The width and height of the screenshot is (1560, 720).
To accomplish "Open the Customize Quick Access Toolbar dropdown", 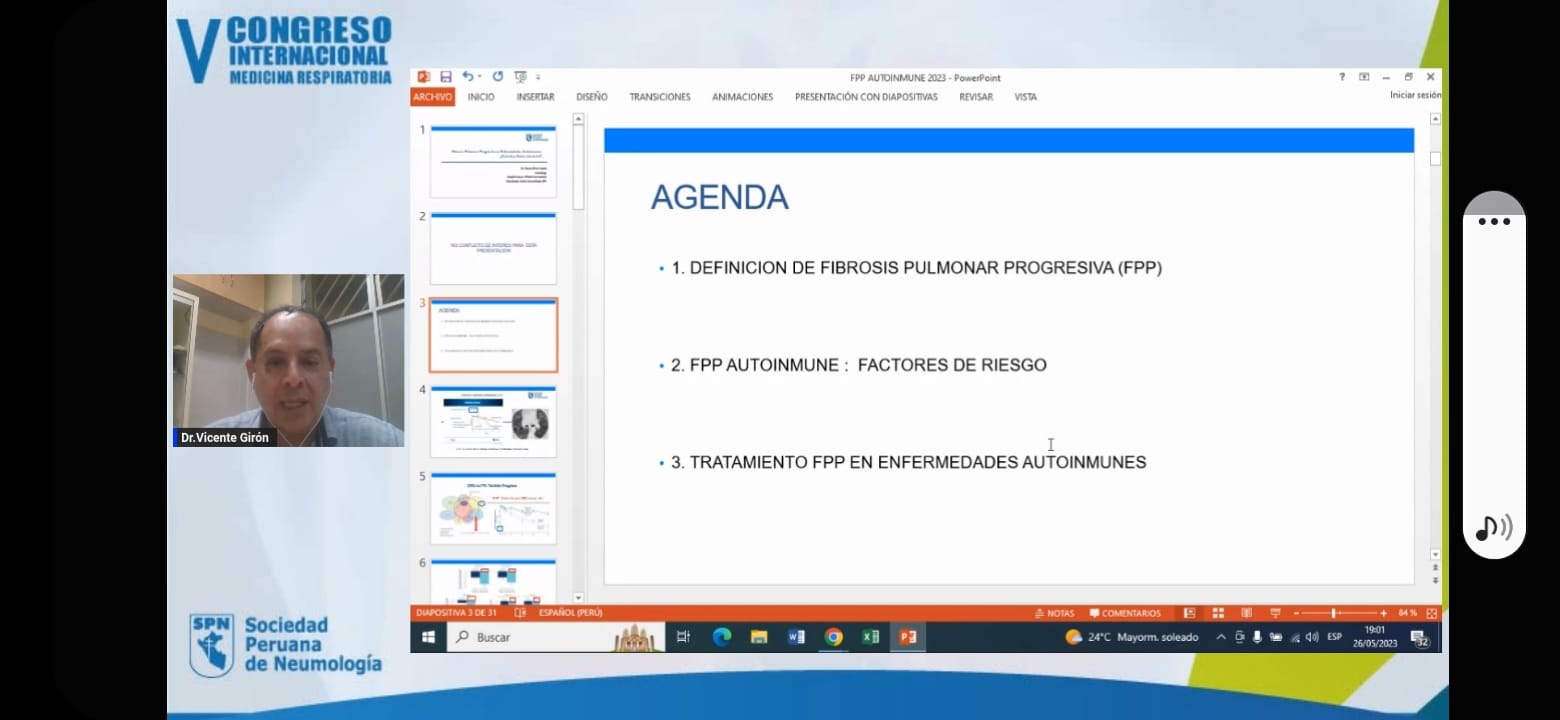I will 538,77.
